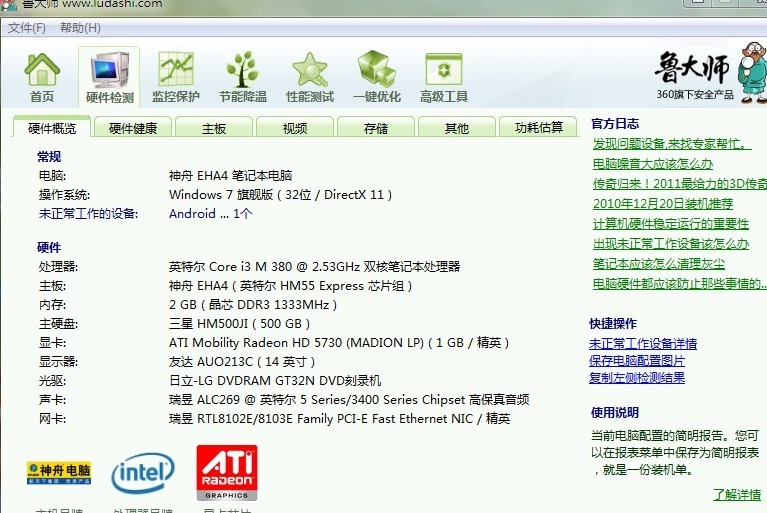
Task: Click the 快捷操作 section heading
Action: [613, 324]
